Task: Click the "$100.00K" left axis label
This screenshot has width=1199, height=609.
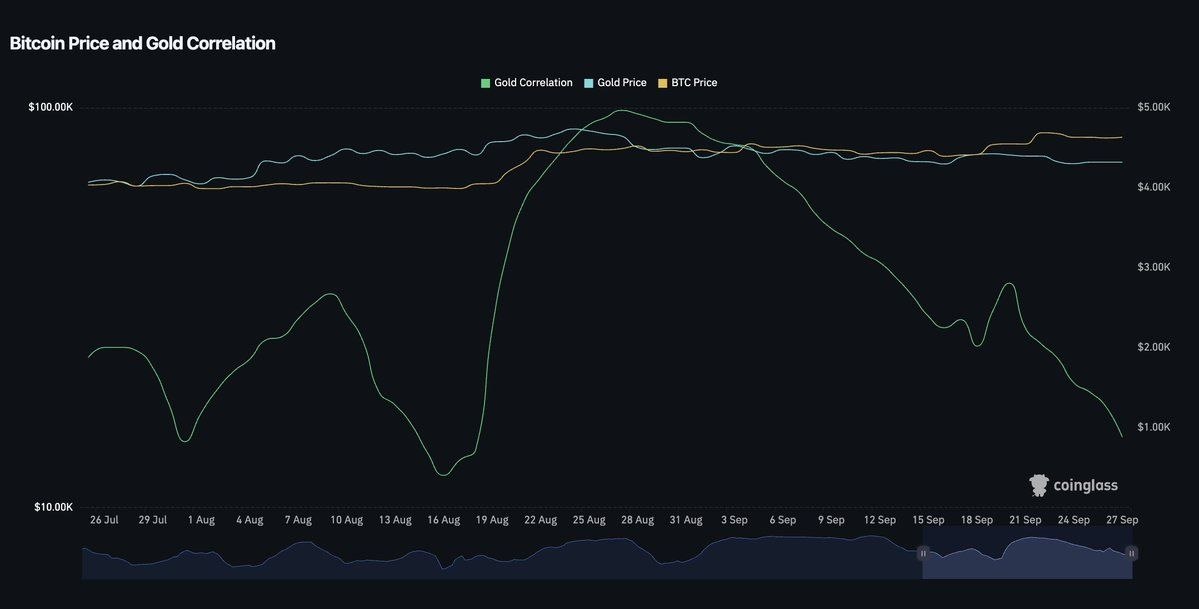Action: (x=50, y=107)
